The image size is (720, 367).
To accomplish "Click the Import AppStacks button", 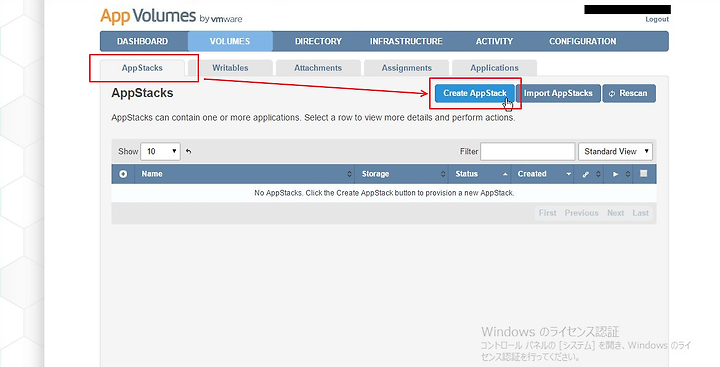I will click(558, 93).
